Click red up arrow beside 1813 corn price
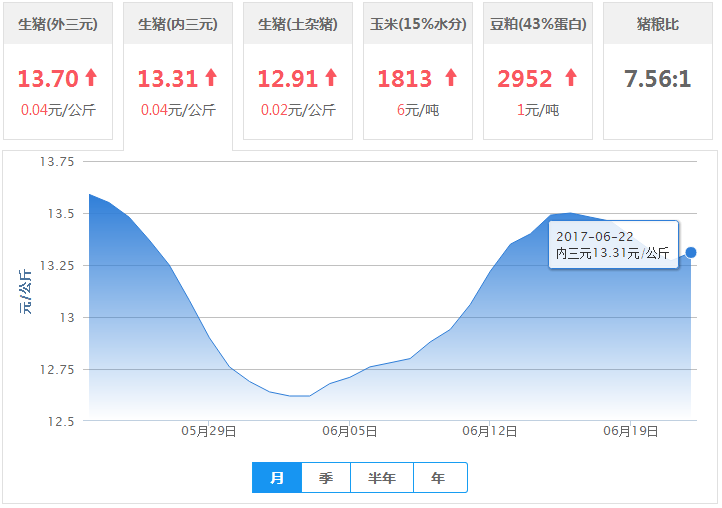 point(450,77)
